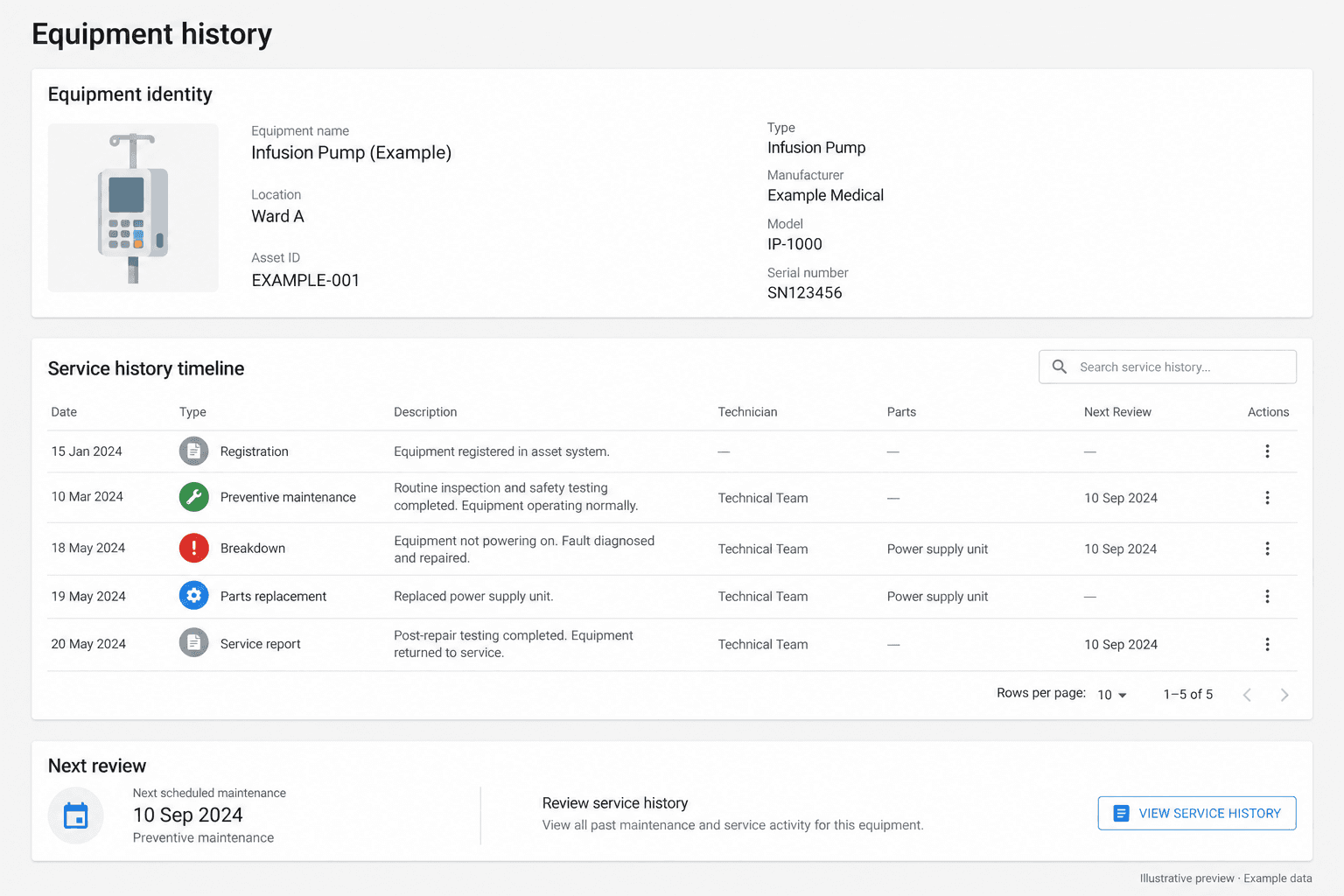This screenshot has width=1344, height=896.
Task: Click the Infusion Pump (Example) equipment name
Action: coord(351,152)
